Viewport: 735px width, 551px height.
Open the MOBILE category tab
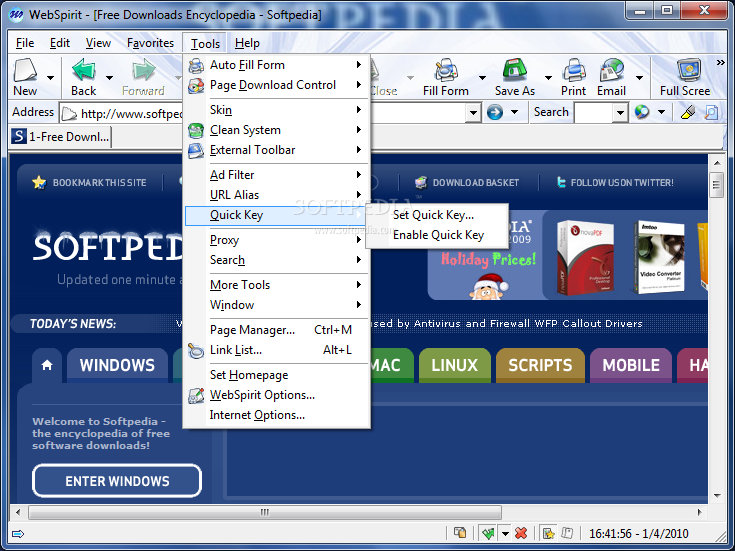(631, 365)
